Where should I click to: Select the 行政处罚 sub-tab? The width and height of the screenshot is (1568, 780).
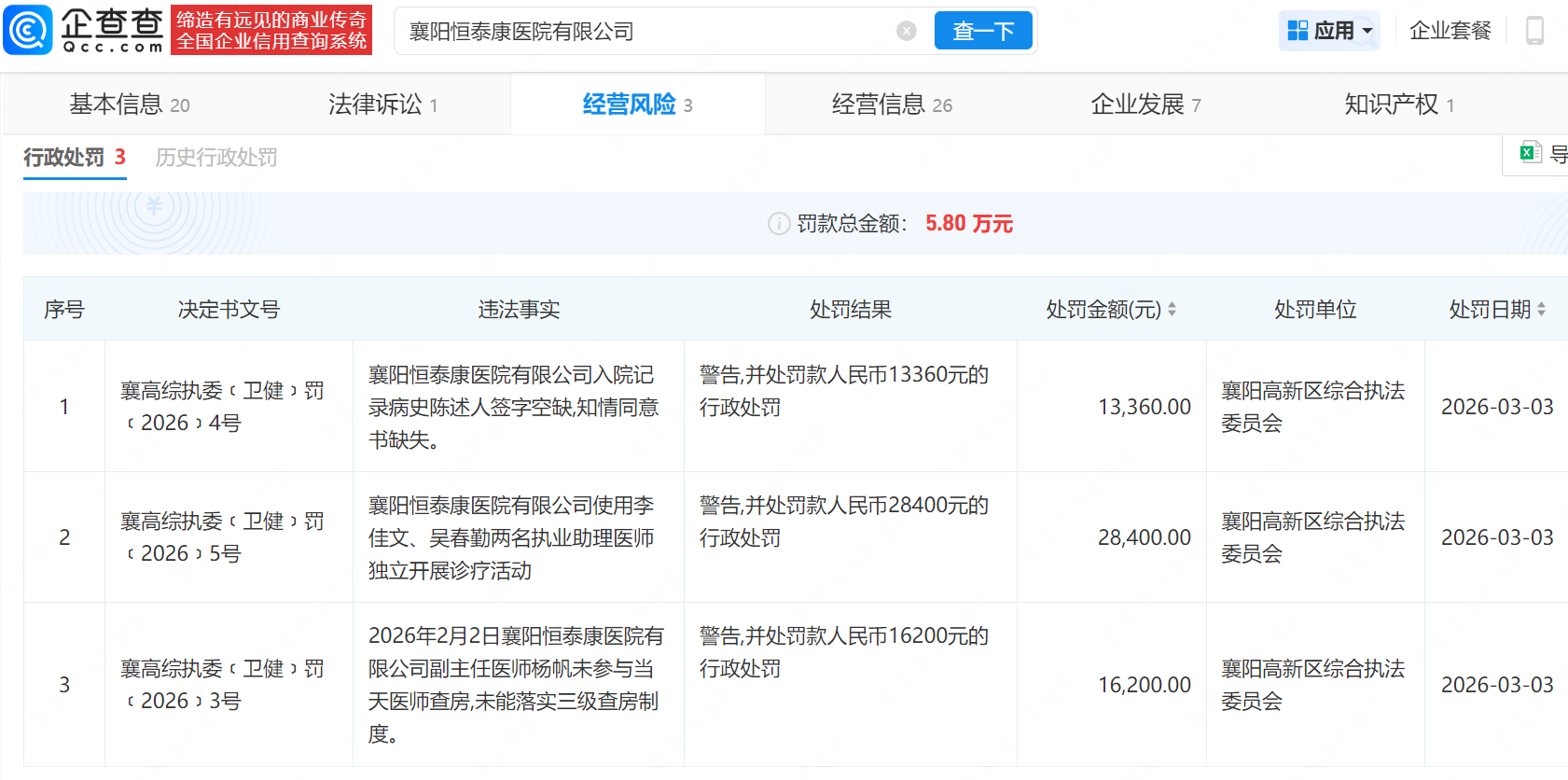(x=75, y=158)
